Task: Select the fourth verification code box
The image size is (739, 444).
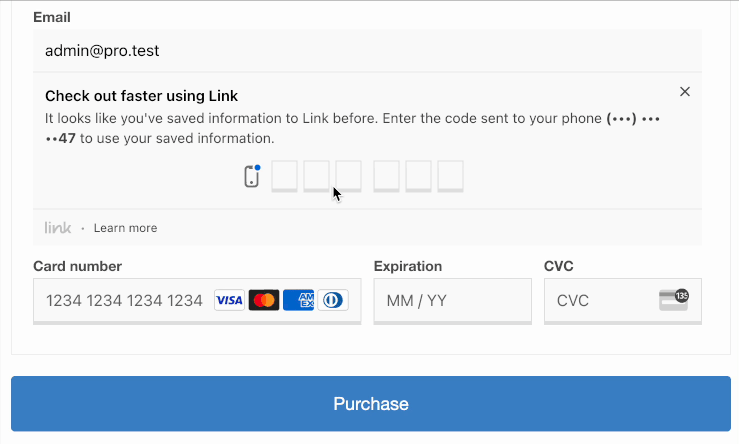Action: click(x=387, y=176)
